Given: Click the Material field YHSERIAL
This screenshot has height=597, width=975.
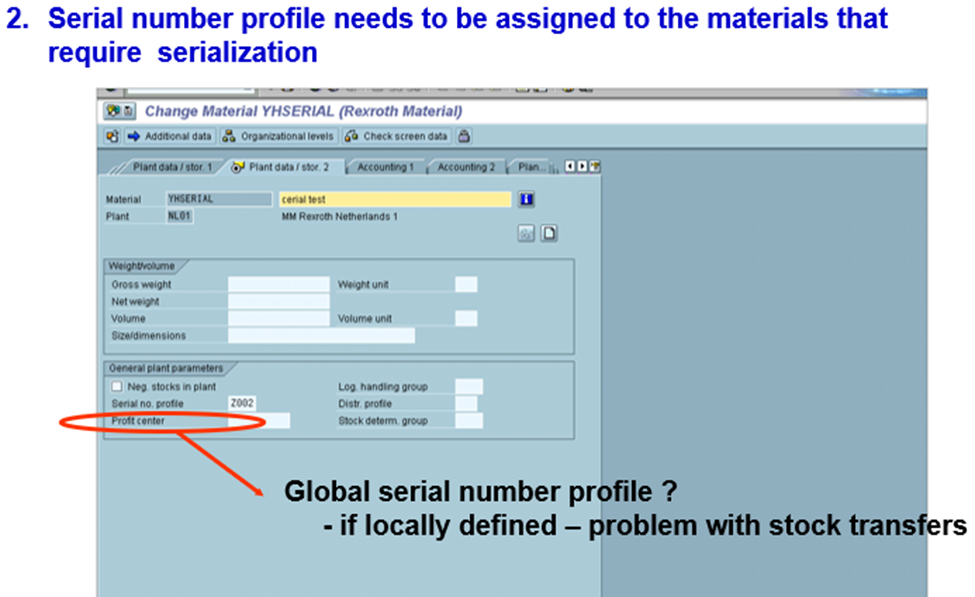Looking at the screenshot, I should tap(219, 199).
